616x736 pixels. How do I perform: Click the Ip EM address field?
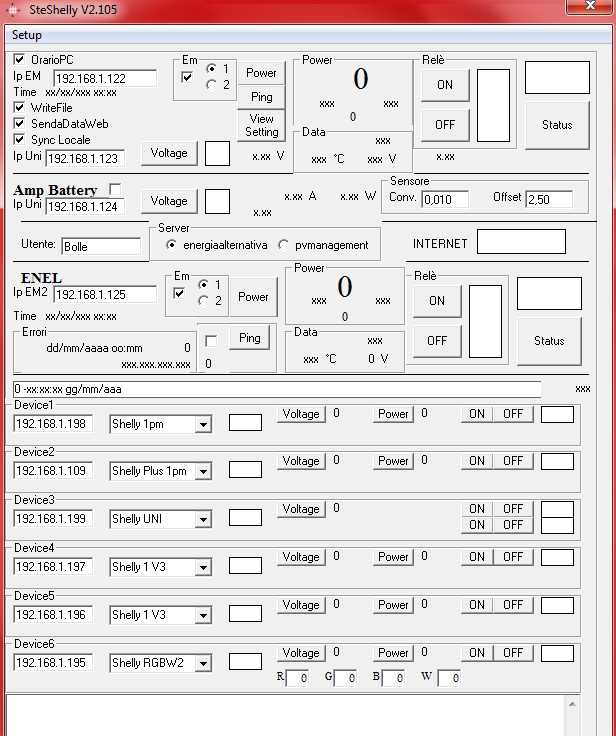[x=105, y=78]
